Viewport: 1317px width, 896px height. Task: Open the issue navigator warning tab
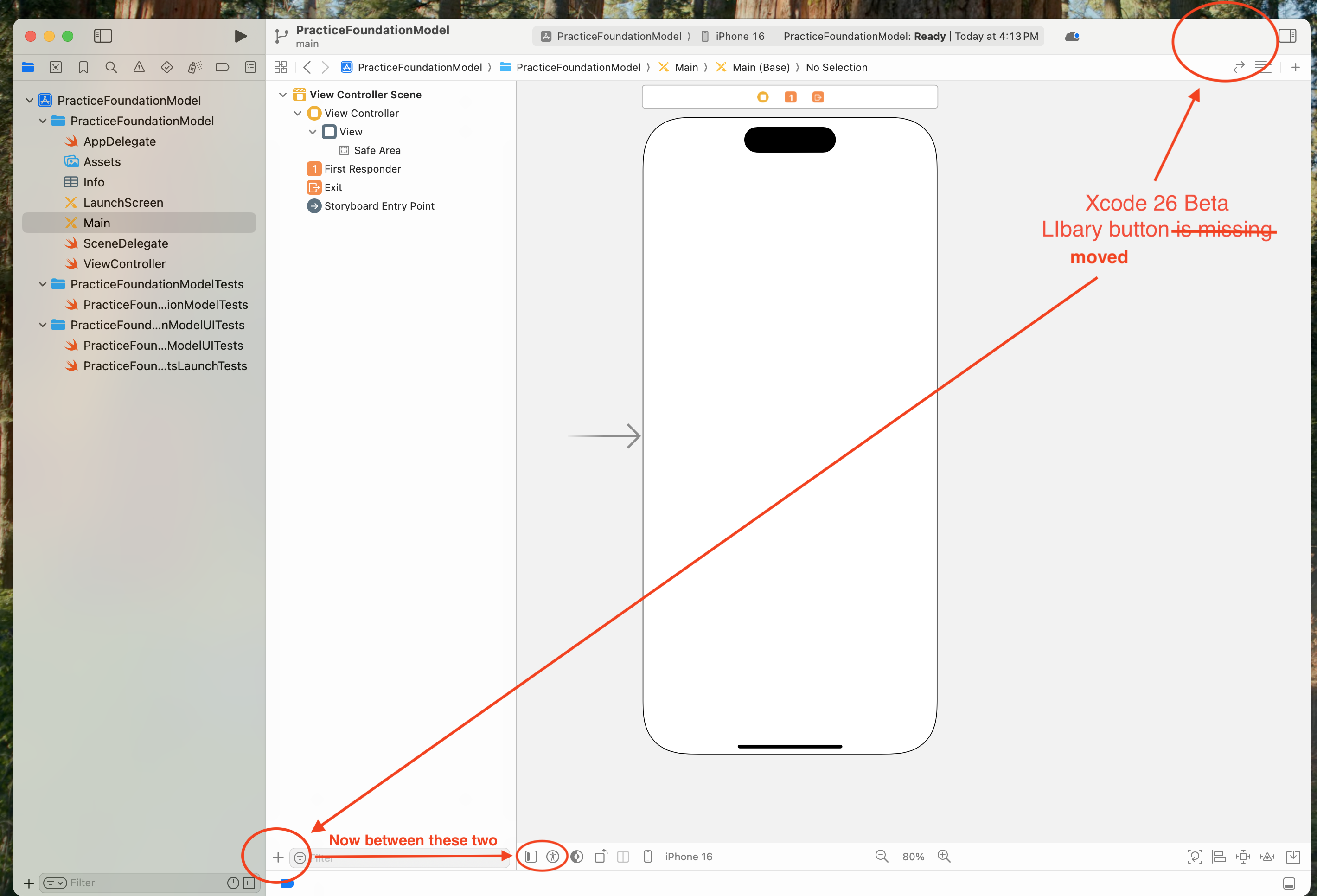139,67
